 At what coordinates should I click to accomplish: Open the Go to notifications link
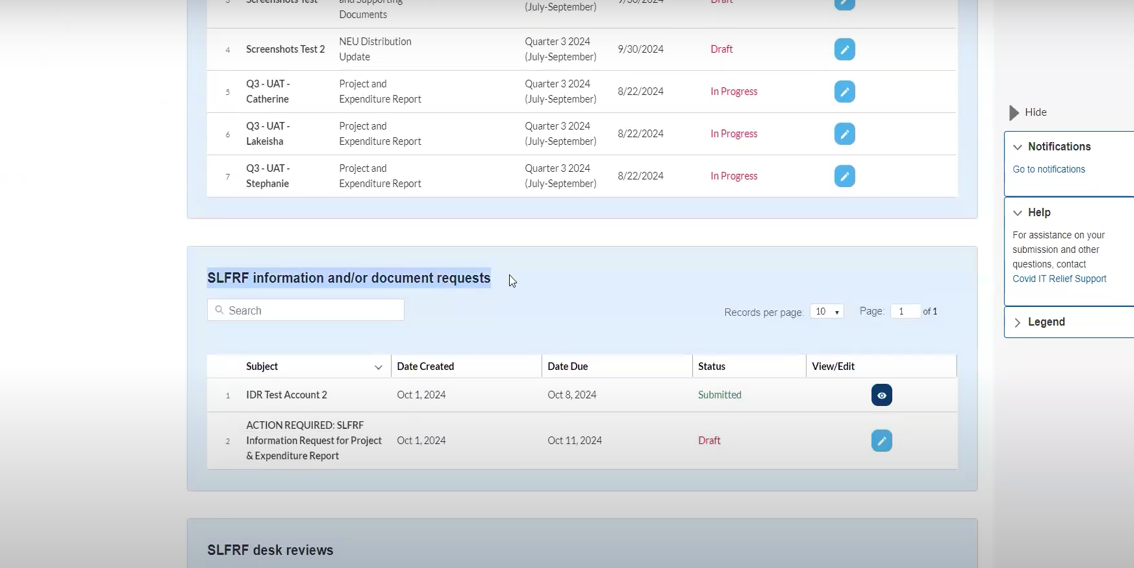point(1048,170)
